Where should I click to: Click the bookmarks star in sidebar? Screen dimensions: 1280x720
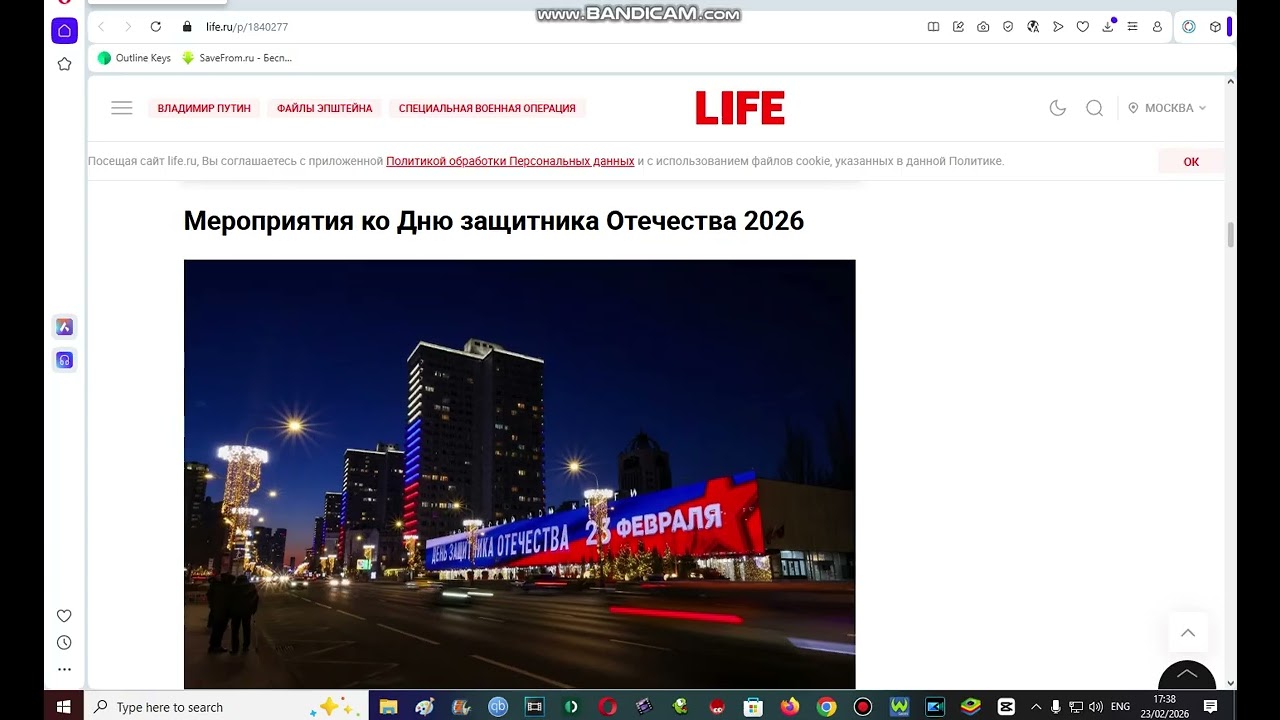[64, 64]
